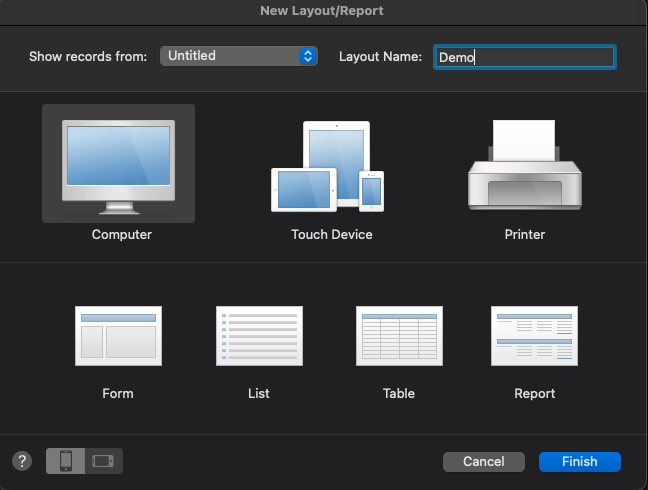This screenshot has height=490, width=648.
Task: Open the Show records from dropdown
Action: [239, 56]
